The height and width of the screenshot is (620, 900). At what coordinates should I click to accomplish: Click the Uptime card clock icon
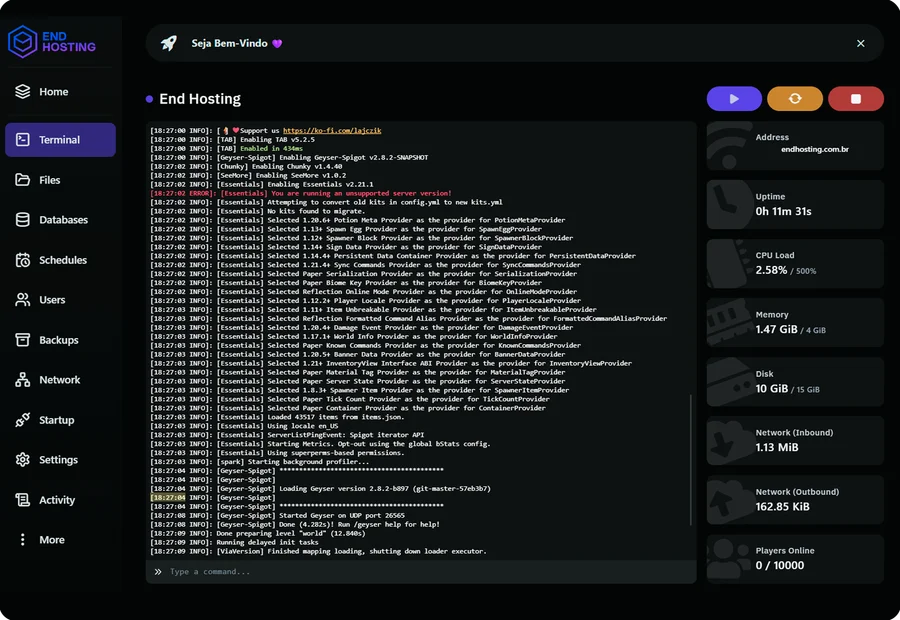[728, 205]
